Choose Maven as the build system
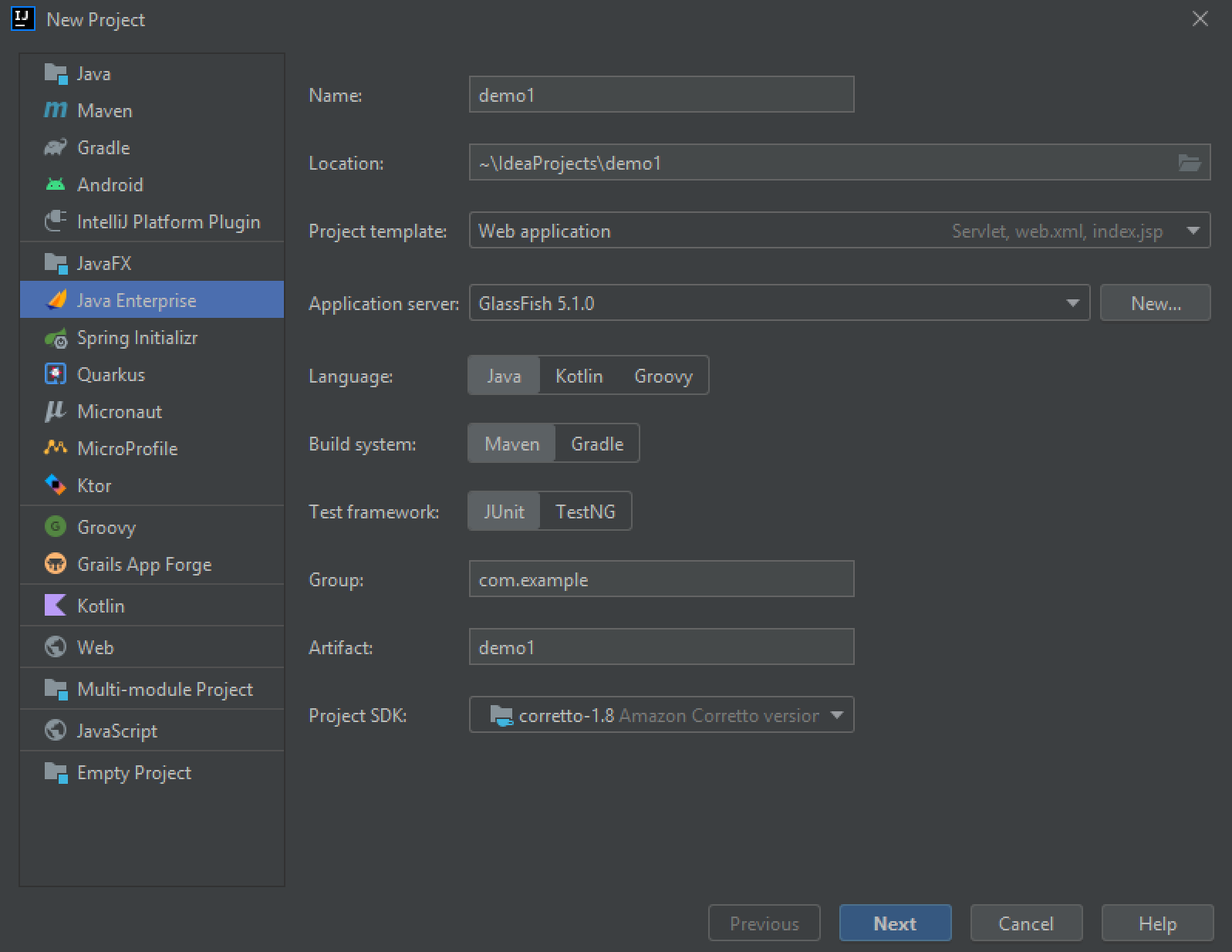This screenshot has width=1232, height=952. point(511,444)
